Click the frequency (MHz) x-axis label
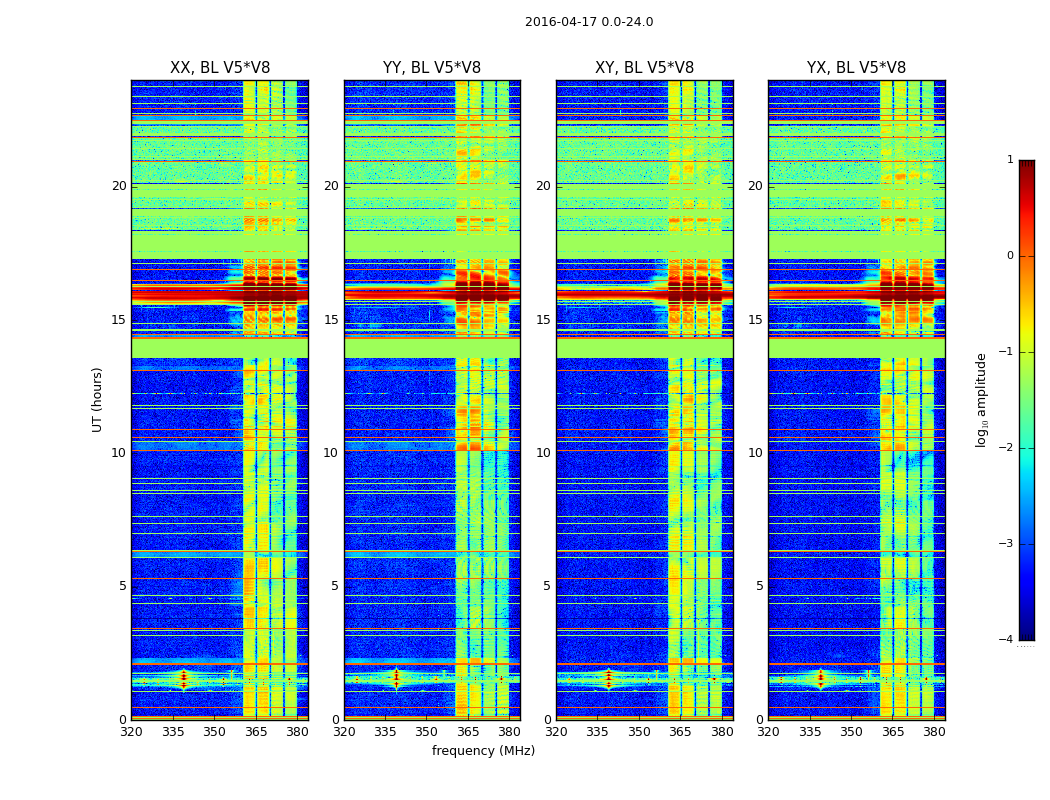1050x800 pixels. click(x=483, y=751)
